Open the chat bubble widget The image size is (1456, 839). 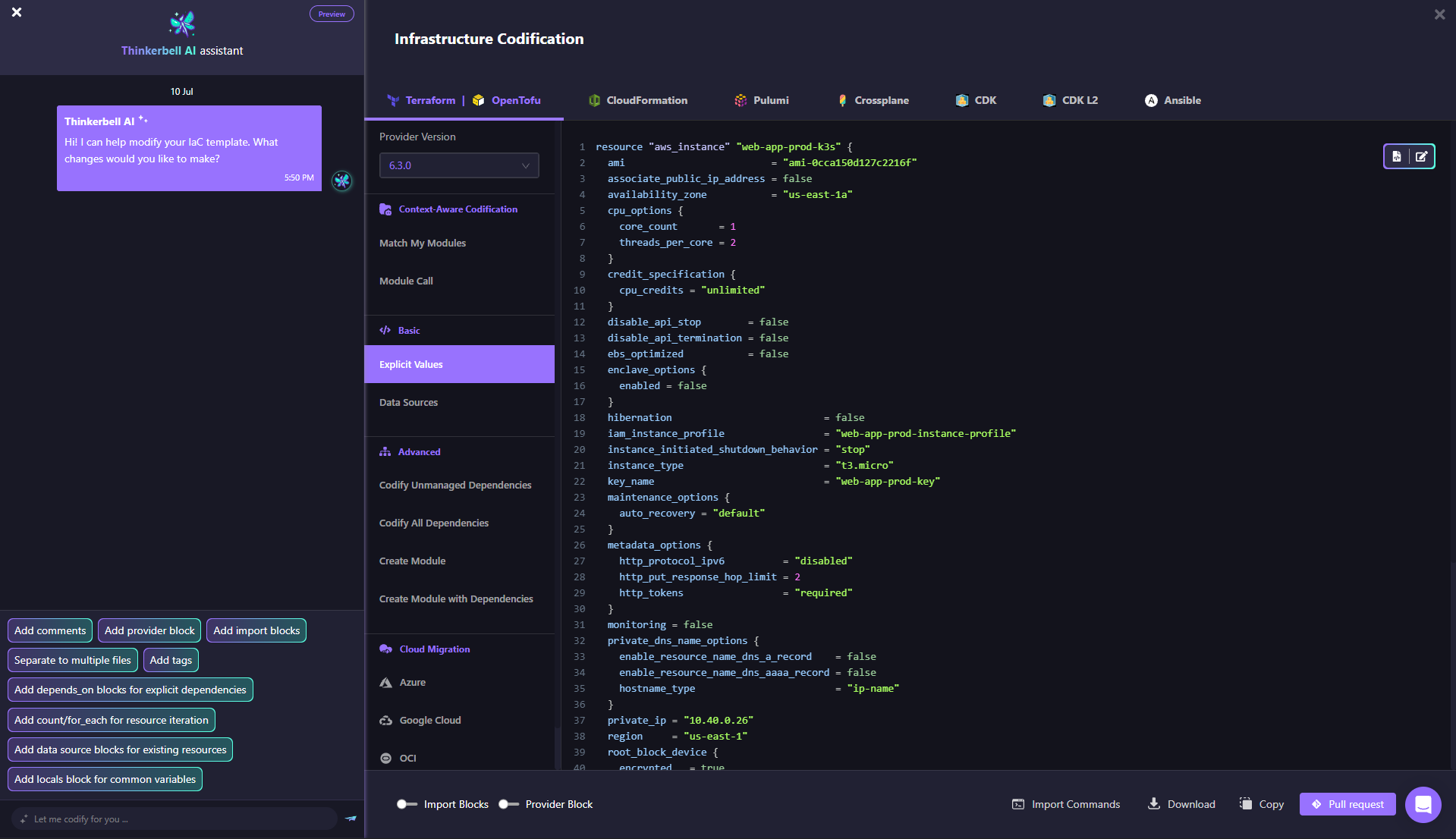[x=1423, y=805]
